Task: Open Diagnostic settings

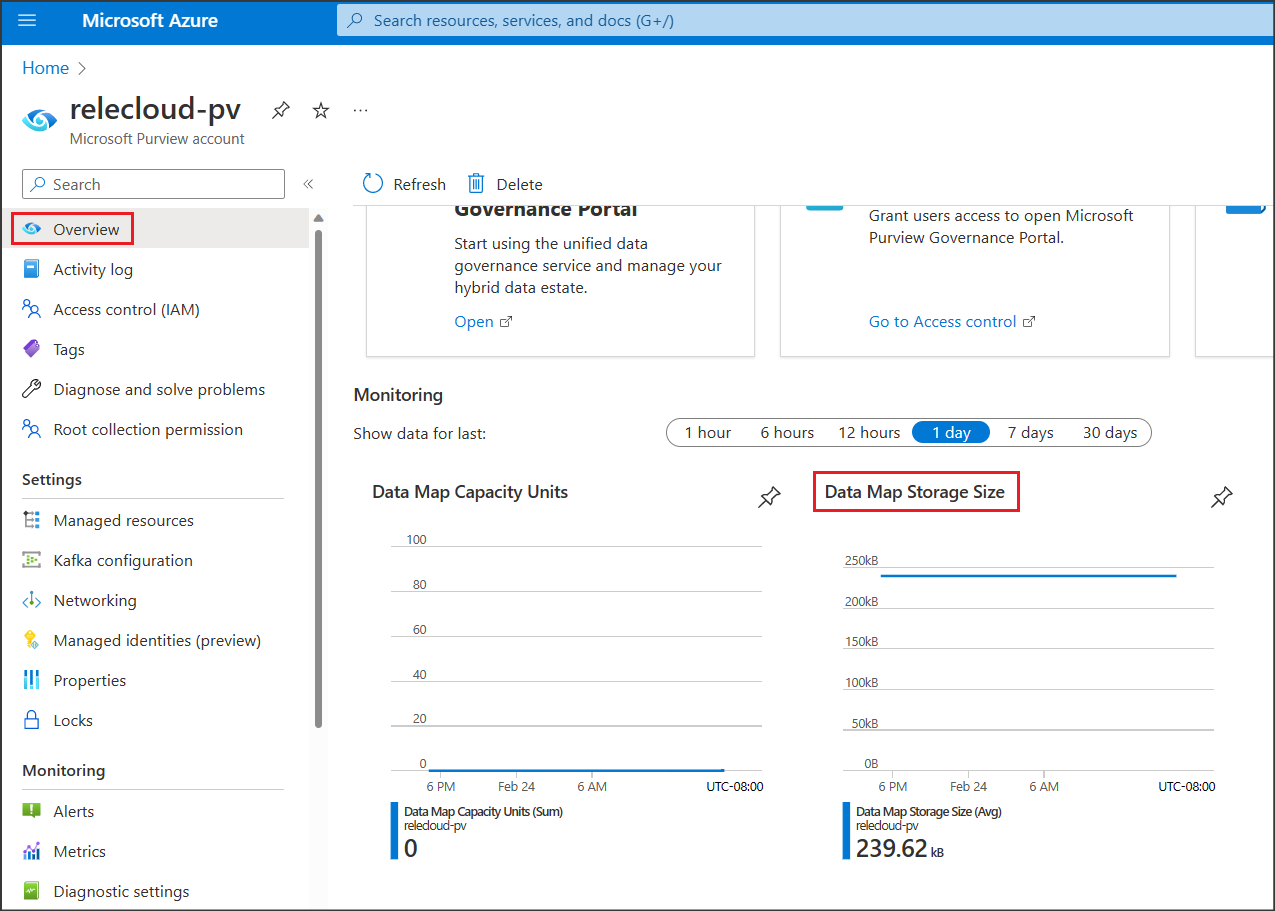Action: pyautogui.click(x=121, y=891)
